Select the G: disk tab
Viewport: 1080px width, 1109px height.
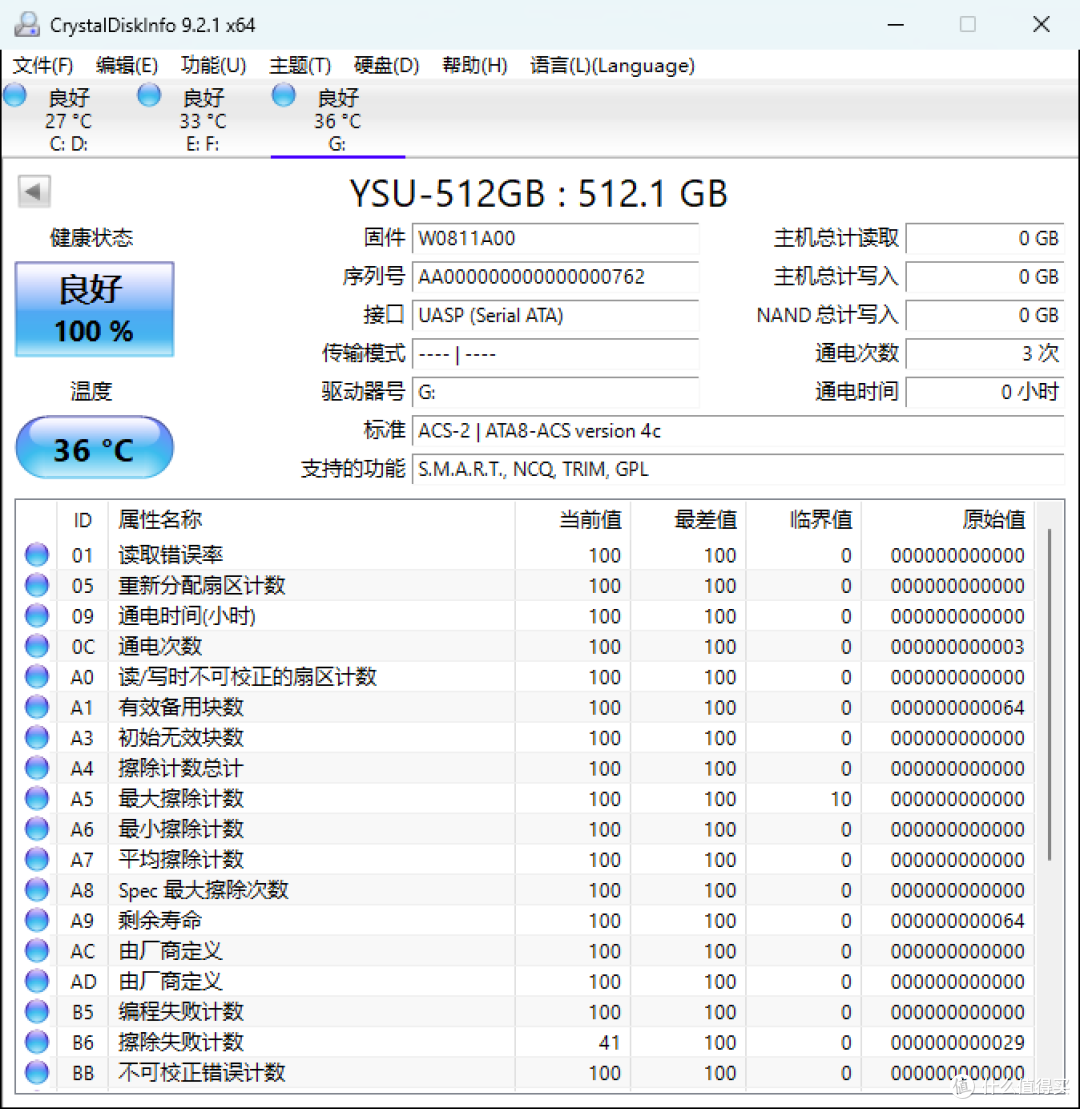(x=337, y=120)
